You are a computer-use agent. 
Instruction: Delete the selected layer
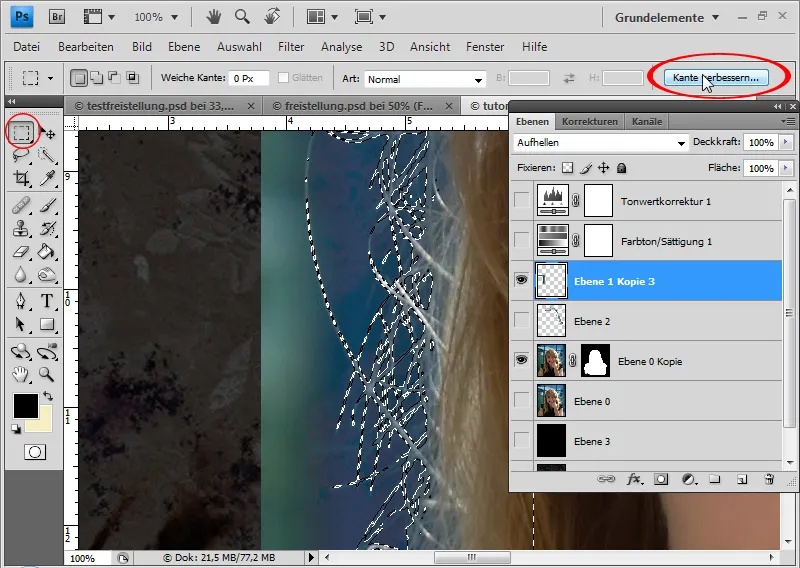(x=769, y=479)
